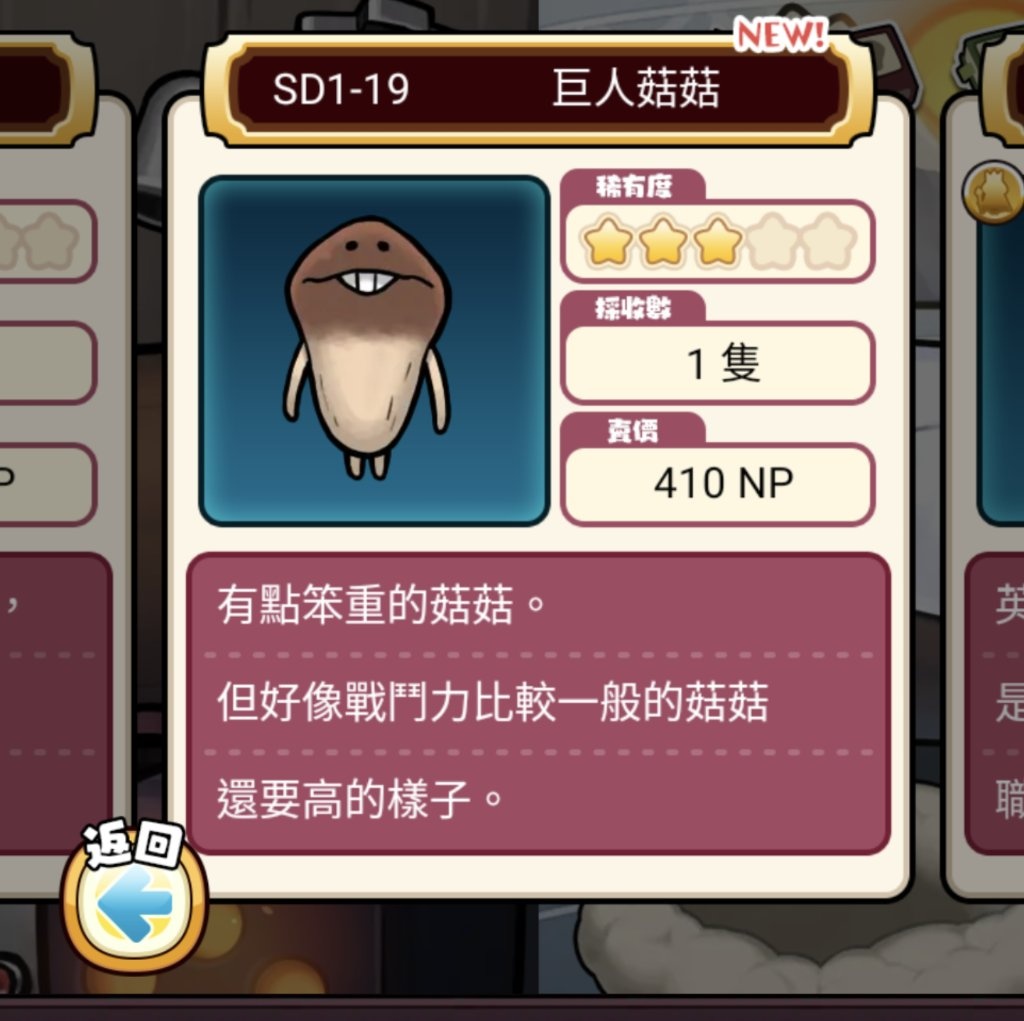This screenshot has width=1024, height=1021.
Task: Tap the blue arrow return button
Action: pyautogui.click(x=135, y=903)
